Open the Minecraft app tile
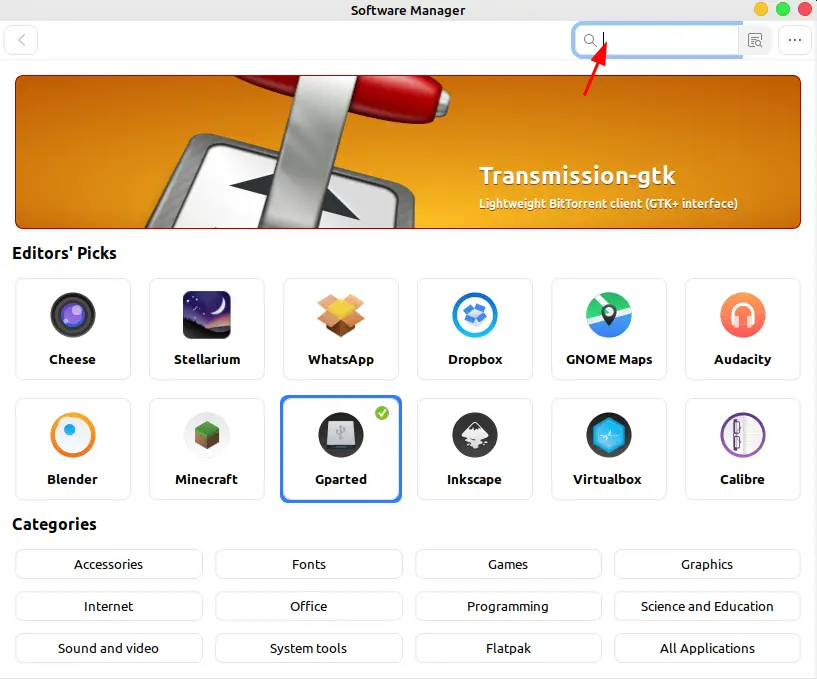 click(207, 449)
